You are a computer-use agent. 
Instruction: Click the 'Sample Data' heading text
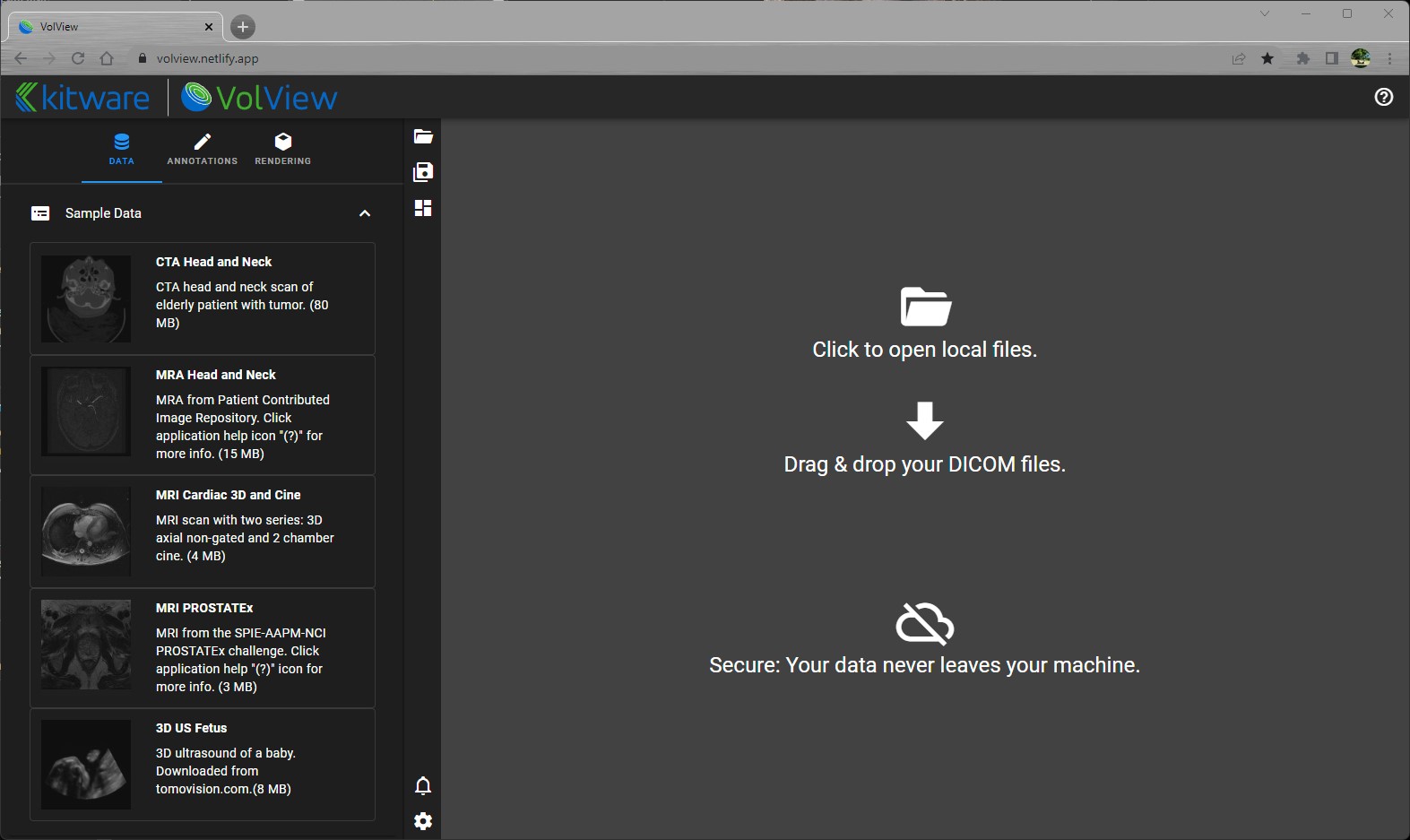click(x=103, y=213)
